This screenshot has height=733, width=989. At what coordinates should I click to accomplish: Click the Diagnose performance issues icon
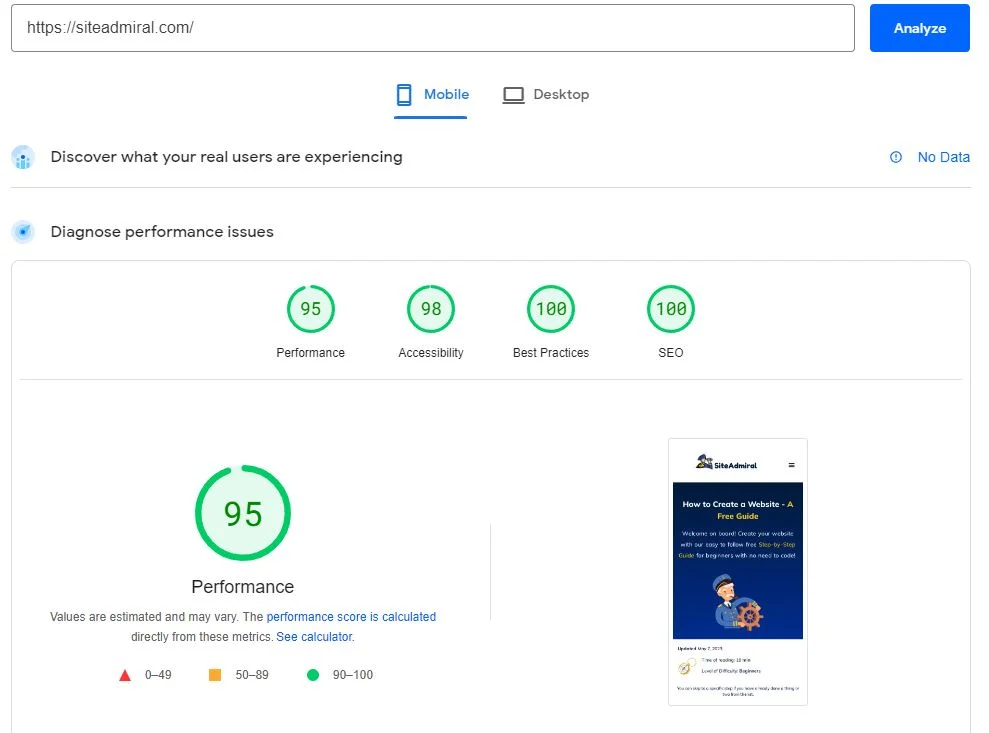click(22, 231)
